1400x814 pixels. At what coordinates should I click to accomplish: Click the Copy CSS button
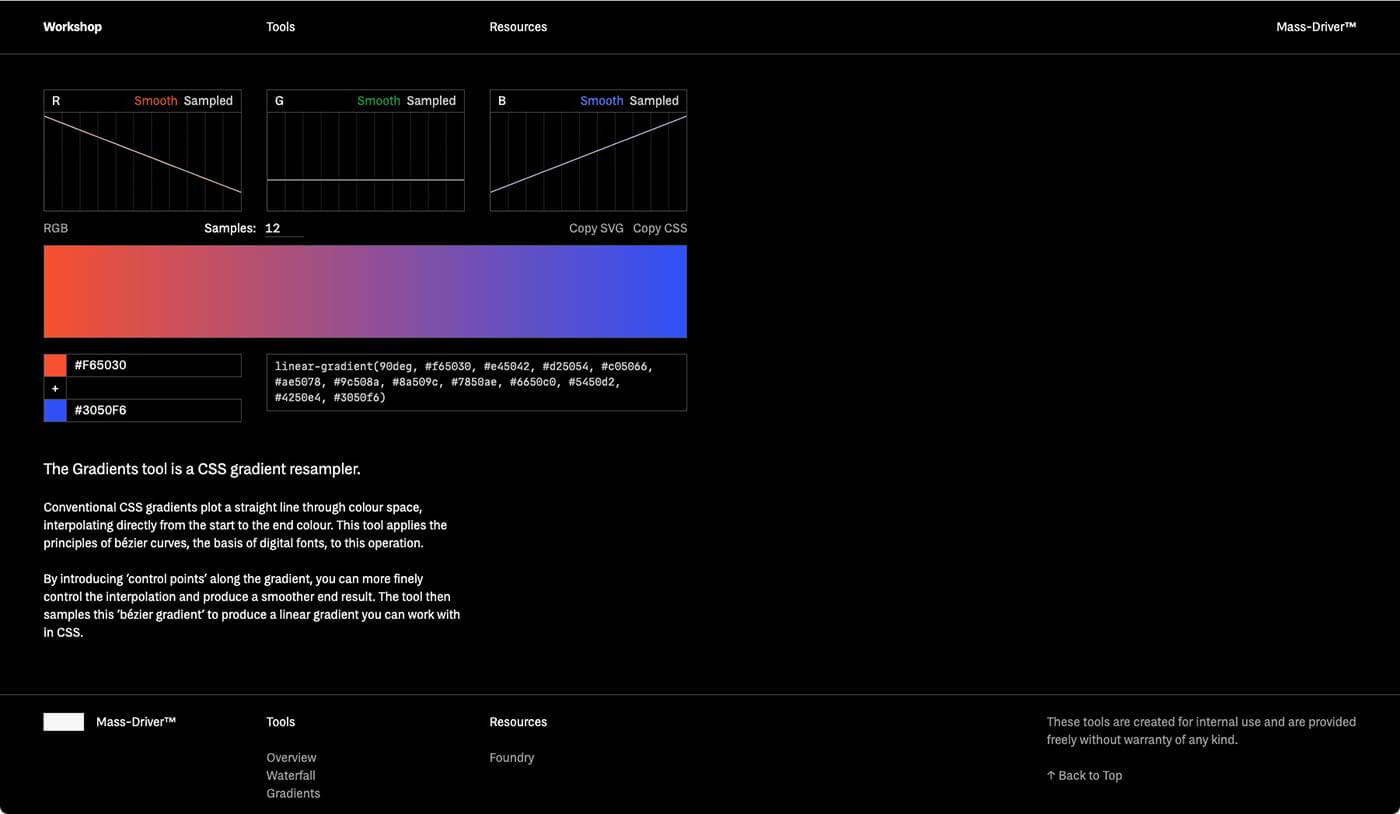pyautogui.click(x=660, y=228)
